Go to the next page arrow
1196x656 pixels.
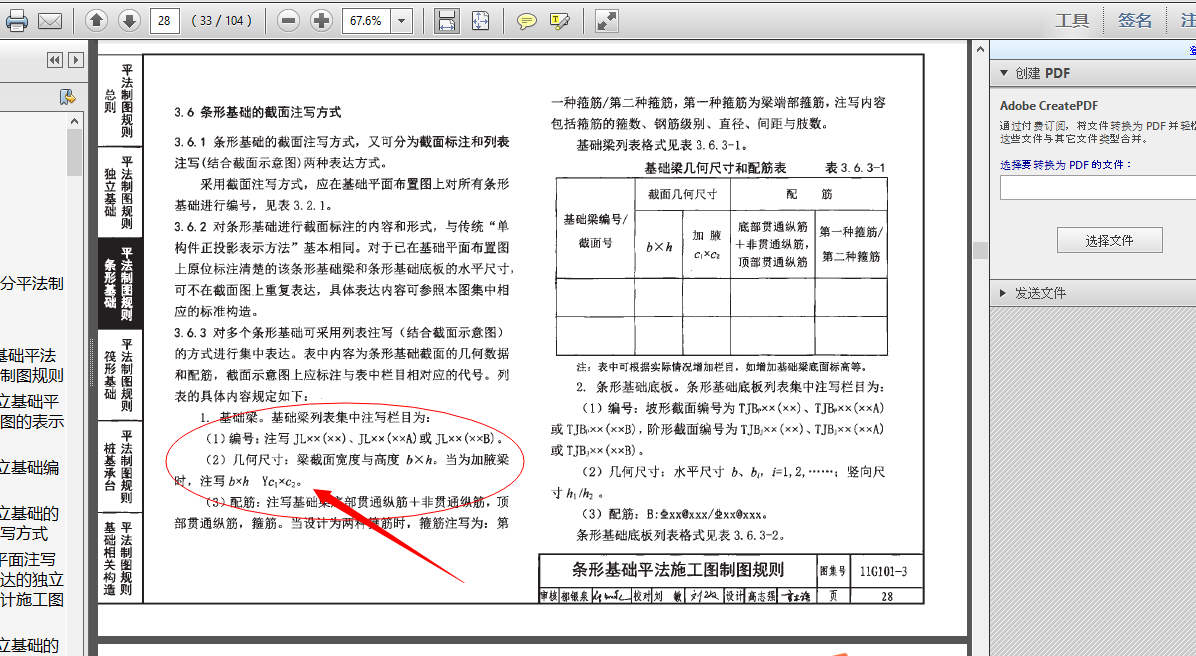point(129,19)
